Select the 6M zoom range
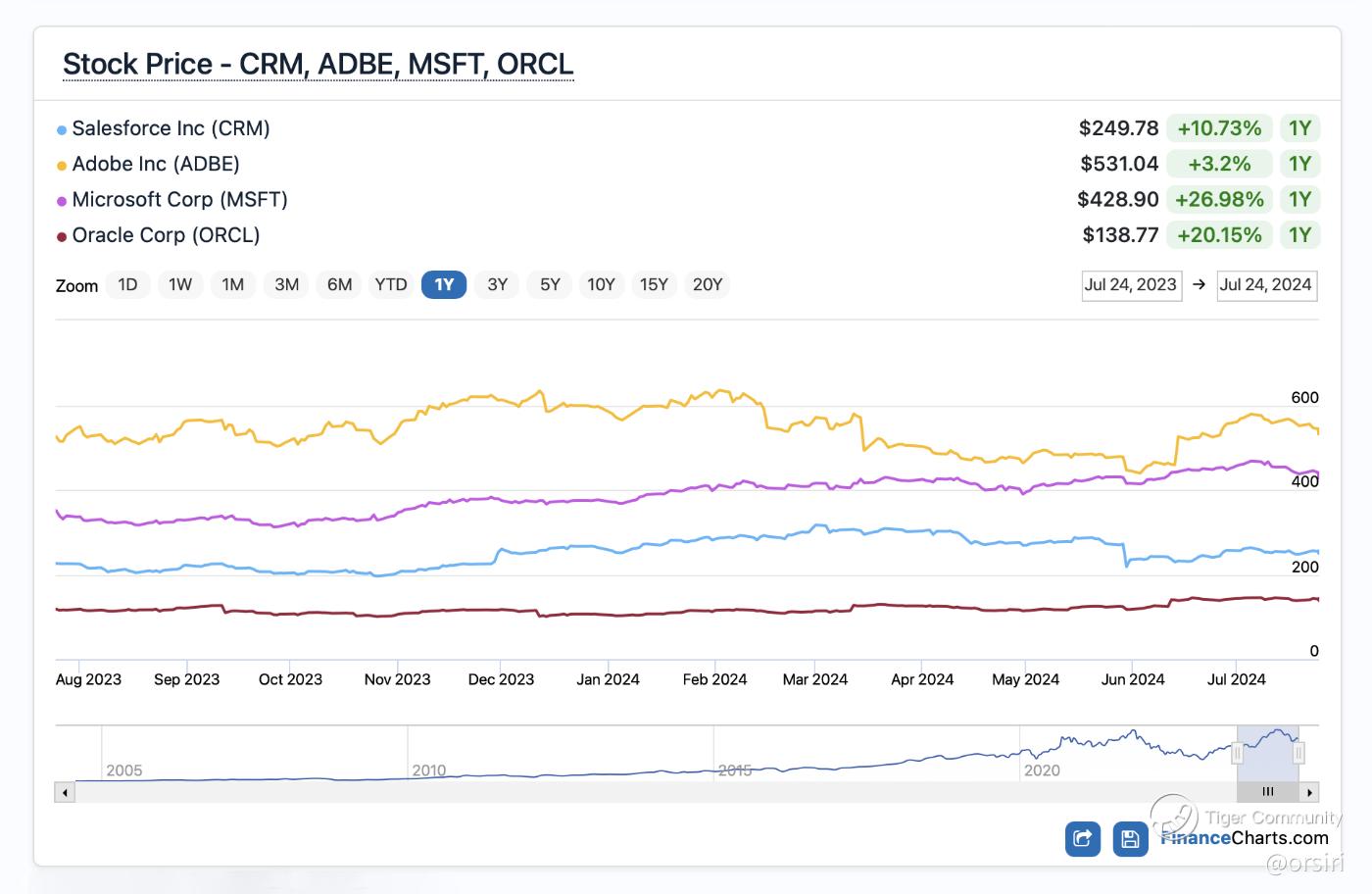This screenshot has height=894, width=1372. coord(339,285)
